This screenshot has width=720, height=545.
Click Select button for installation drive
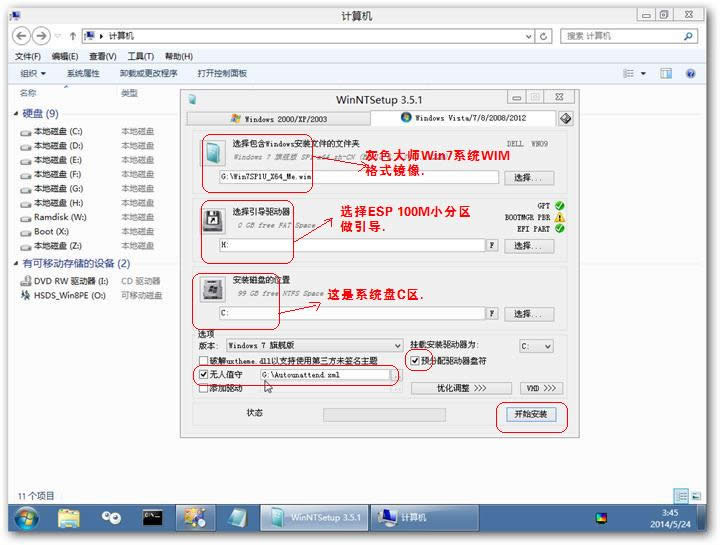(x=529, y=314)
